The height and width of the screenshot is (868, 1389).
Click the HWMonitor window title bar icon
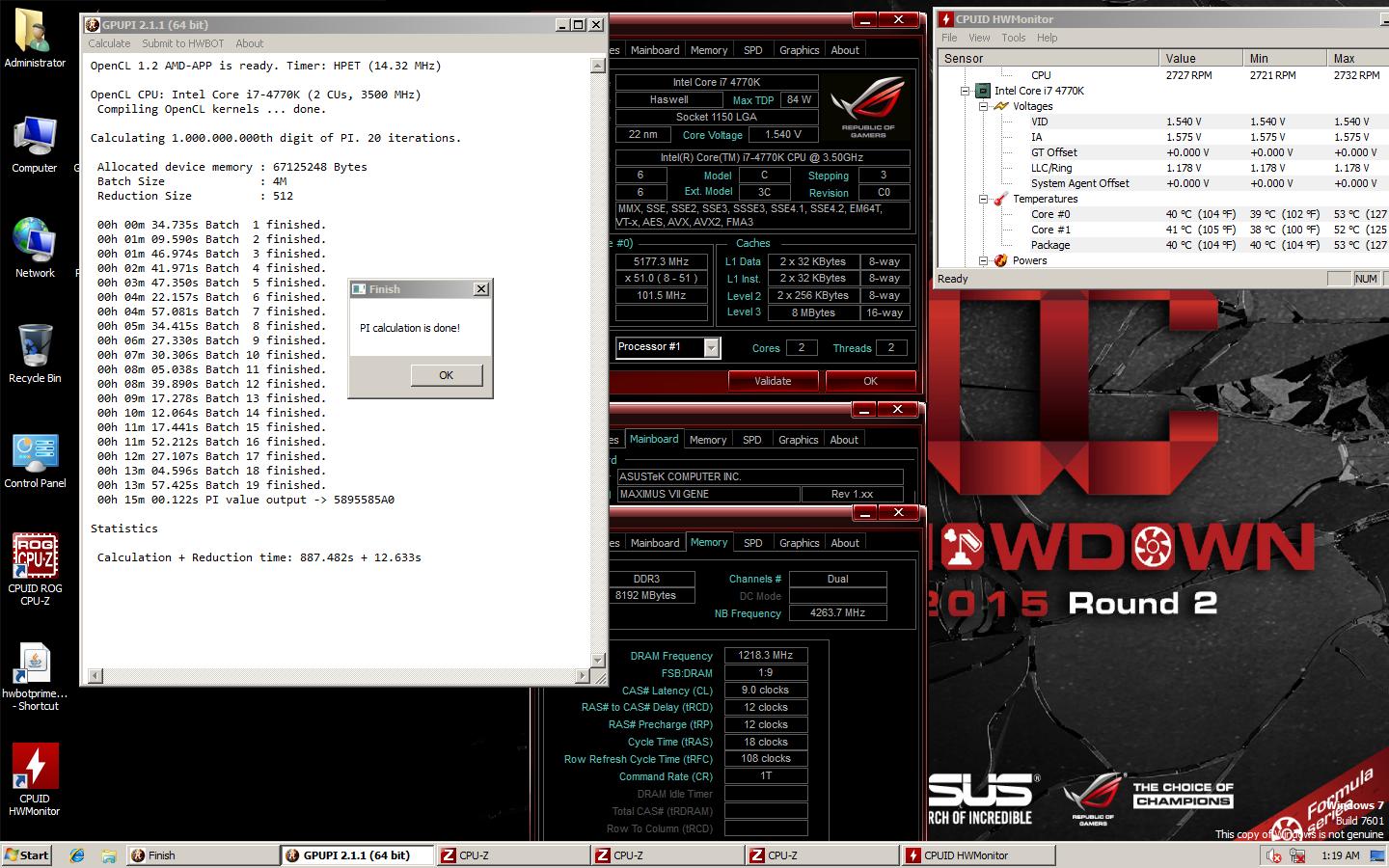click(946, 19)
